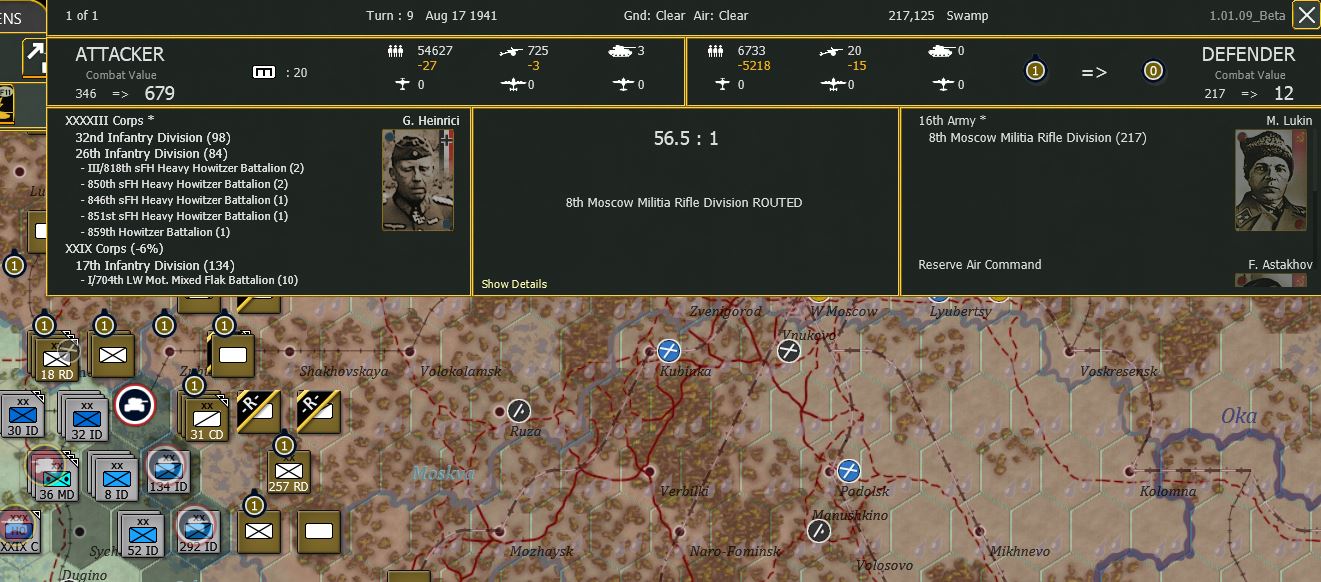The image size is (1321, 582).
Task: Click the Zvenigorod town label
Action: click(x=725, y=311)
